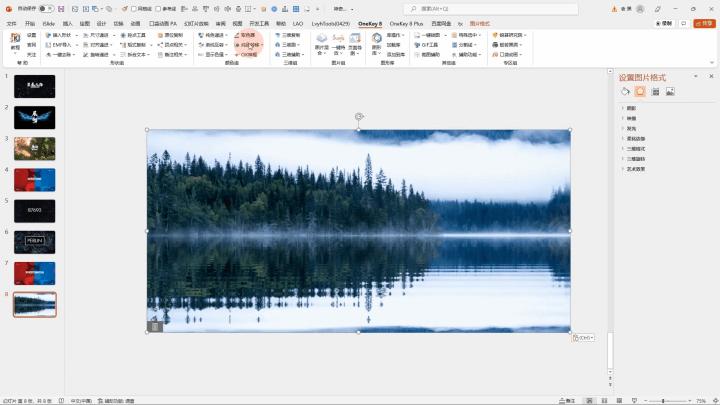Click the Save icon in quick access toolbar
720x405 pixels.
[x=61, y=9]
